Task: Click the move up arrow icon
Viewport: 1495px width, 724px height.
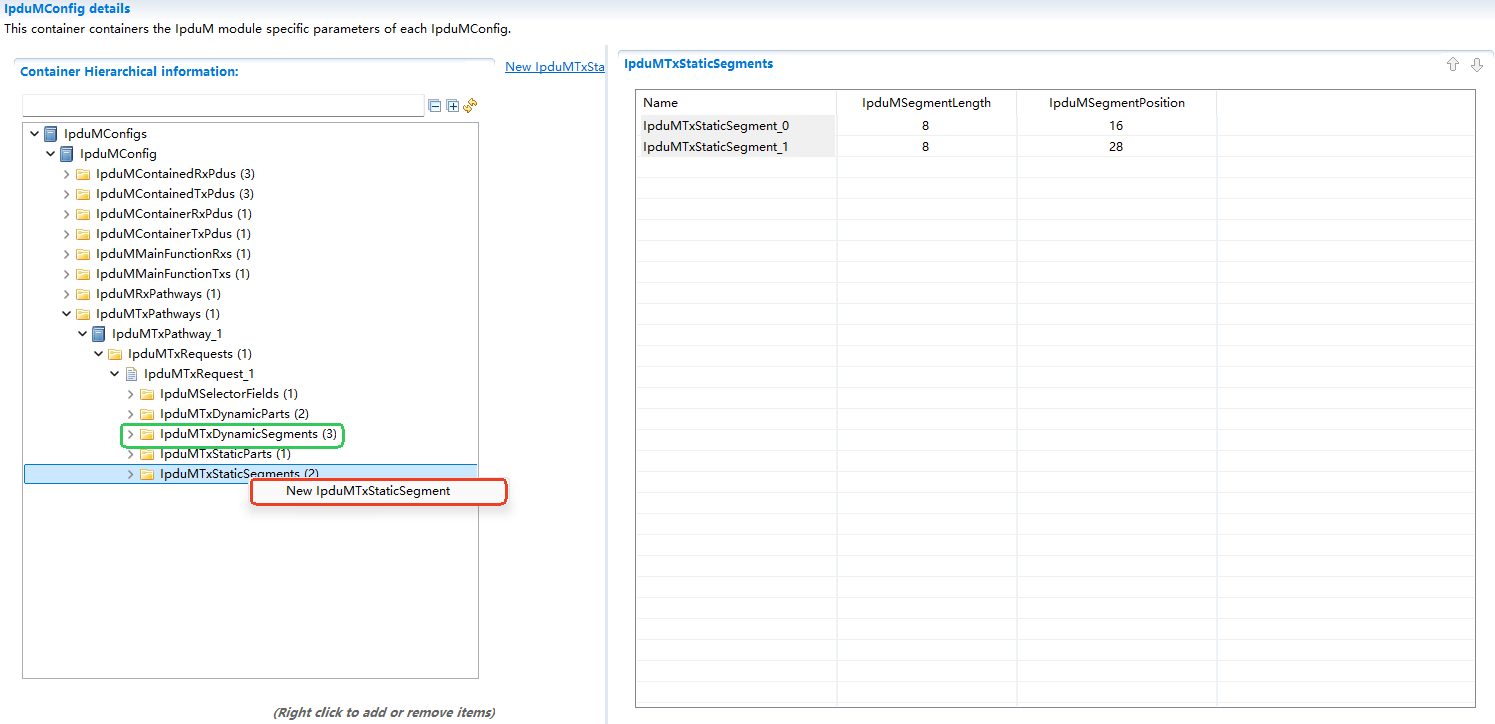Action: [x=1453, y=65]
